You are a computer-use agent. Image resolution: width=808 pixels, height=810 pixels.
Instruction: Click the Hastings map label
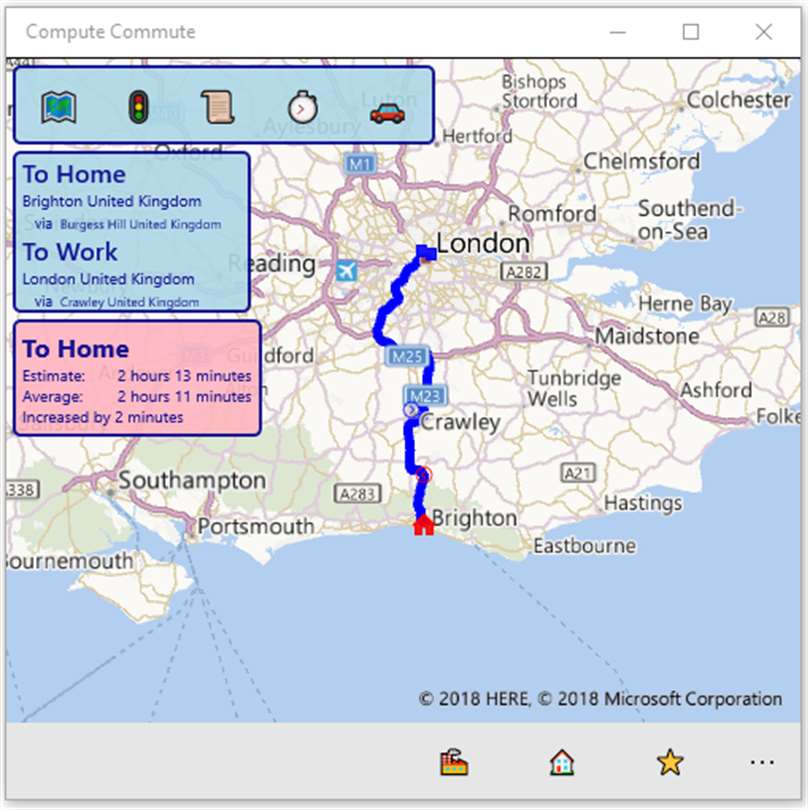point(643,503)
